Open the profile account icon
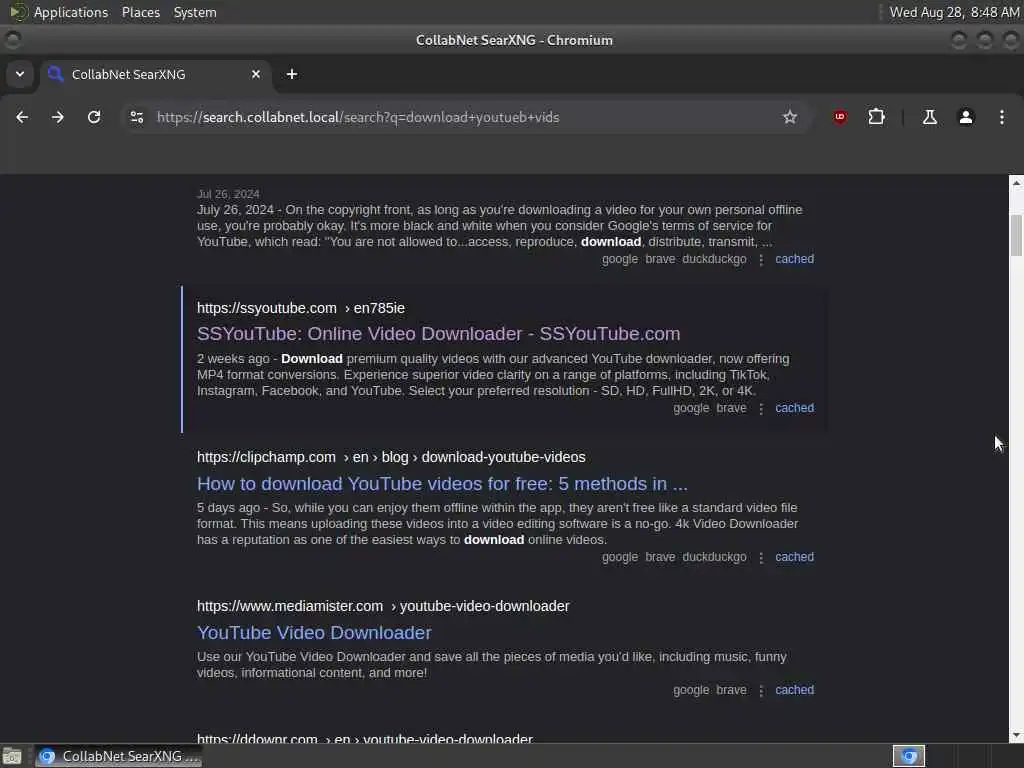Viewport: 1024px width, 768px height. coord(965,117)
